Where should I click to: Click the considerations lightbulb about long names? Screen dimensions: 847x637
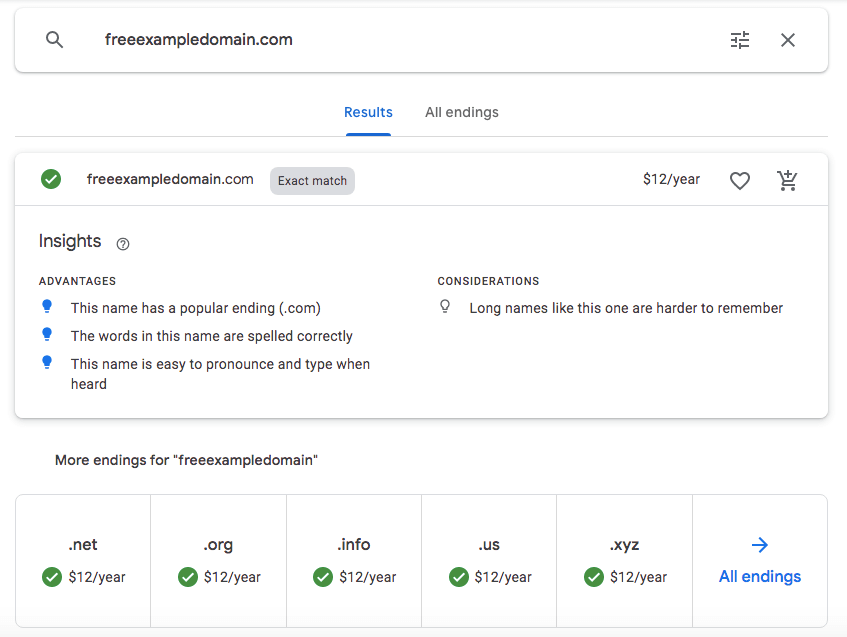(445, 306)
